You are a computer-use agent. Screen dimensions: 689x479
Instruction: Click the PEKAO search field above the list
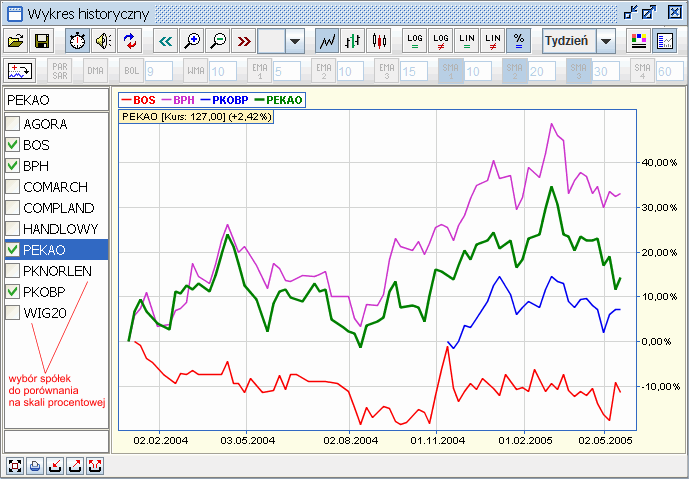[x=56, y=100]
